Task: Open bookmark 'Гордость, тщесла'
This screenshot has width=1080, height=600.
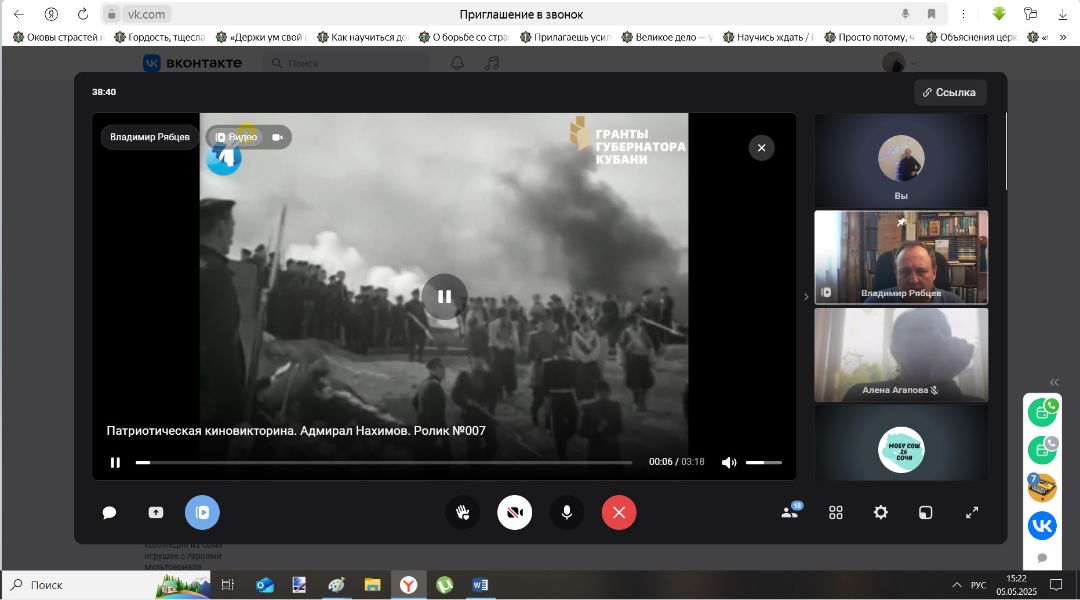Action: [x=159, y=37]
